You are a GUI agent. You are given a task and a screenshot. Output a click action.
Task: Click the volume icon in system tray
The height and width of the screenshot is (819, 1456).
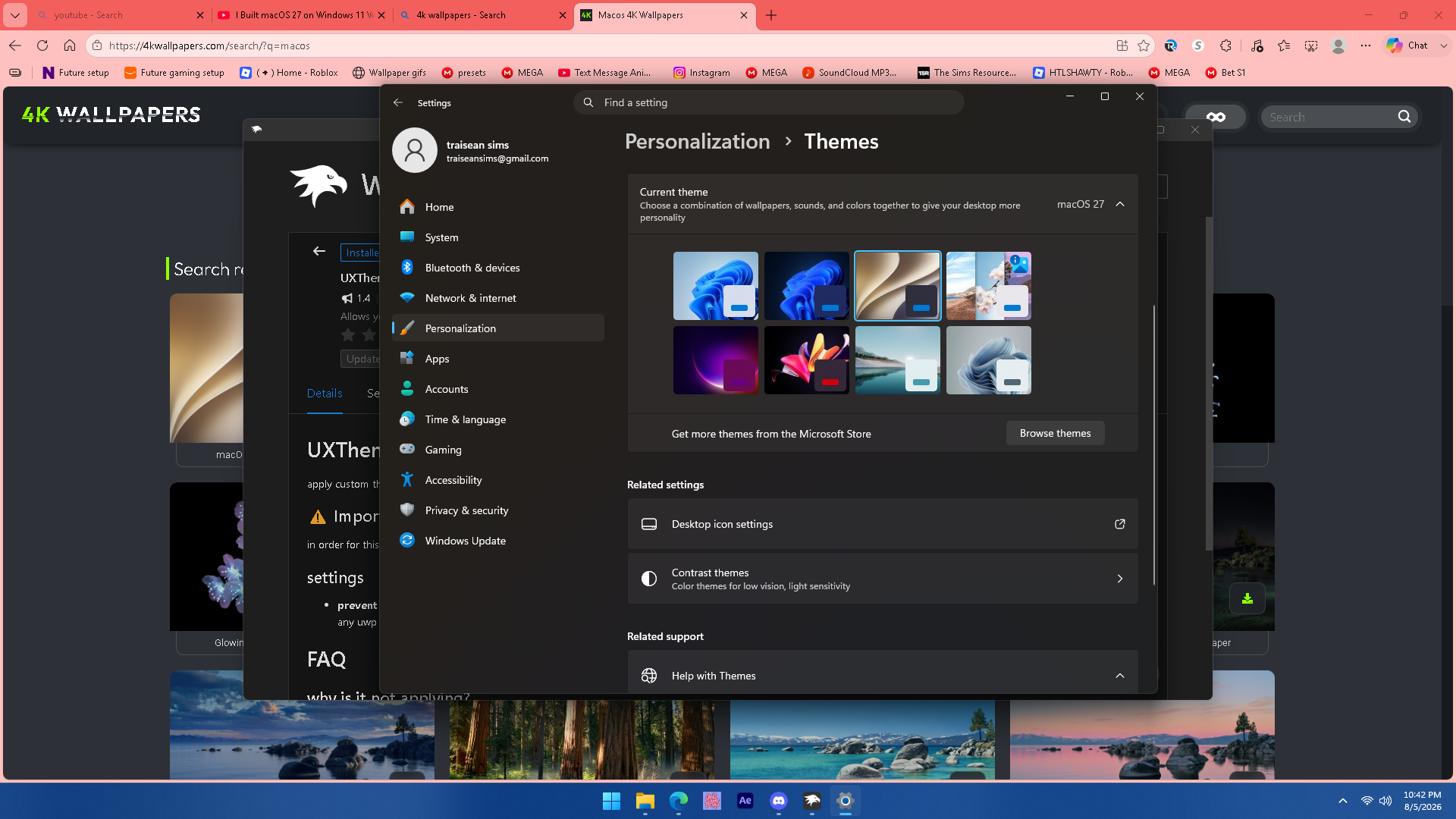point(1385,801)
